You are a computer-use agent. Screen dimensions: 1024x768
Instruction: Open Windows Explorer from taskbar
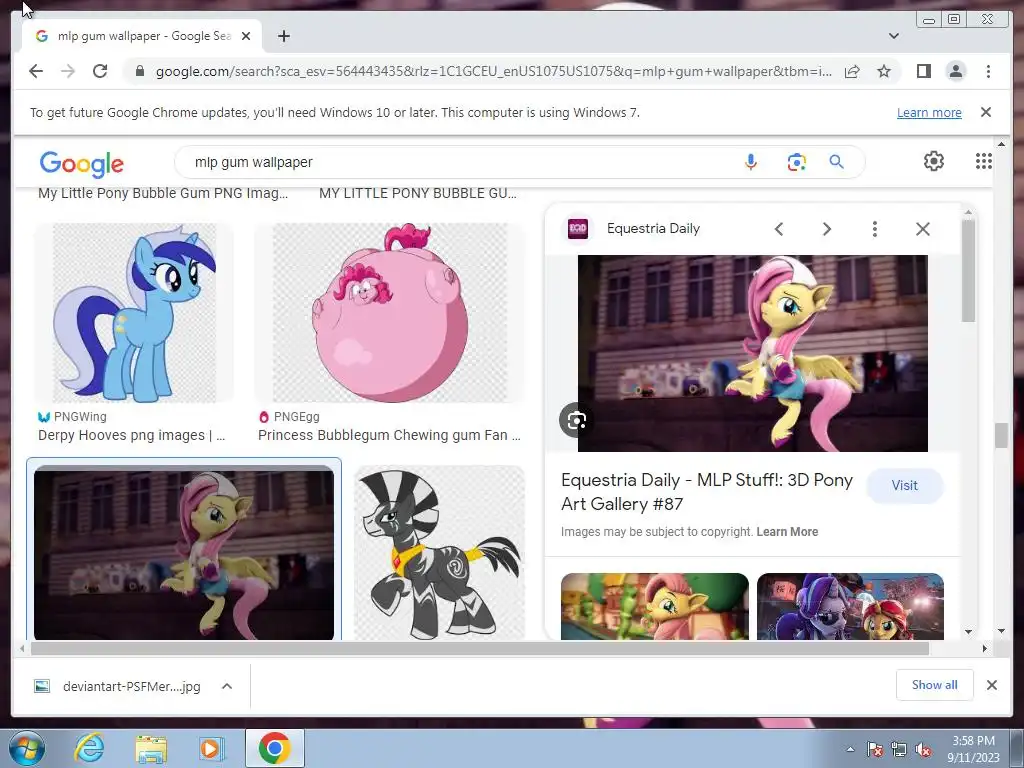pos(151,748)
